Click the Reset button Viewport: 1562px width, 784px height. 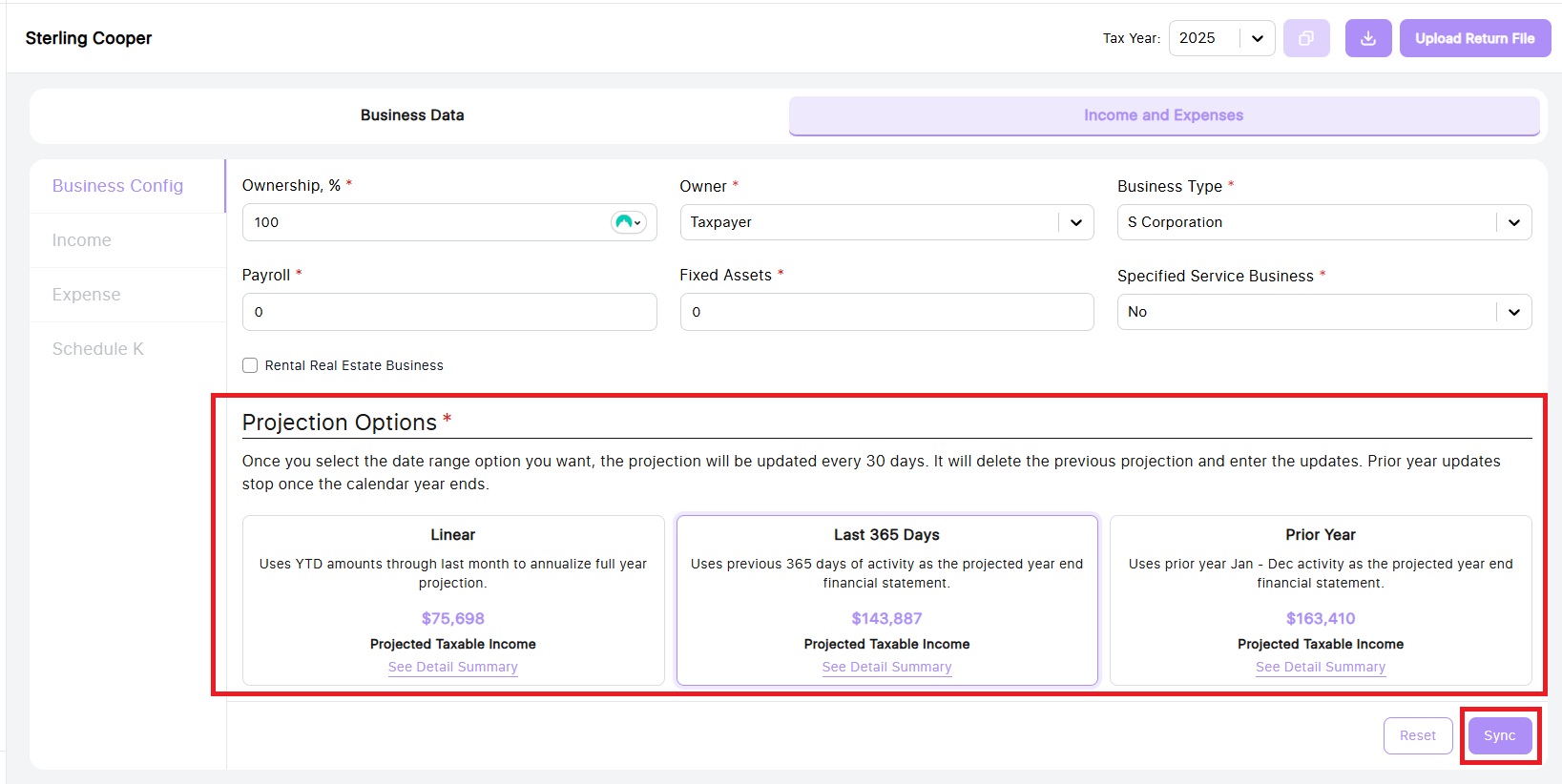click(1417, 735)
